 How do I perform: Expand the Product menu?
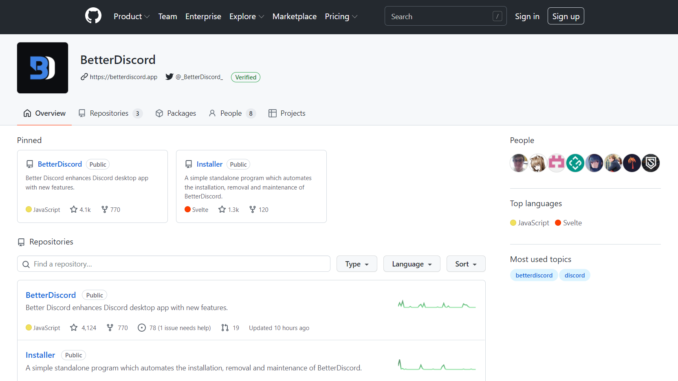pyautogui.click(x=131, y=16)
